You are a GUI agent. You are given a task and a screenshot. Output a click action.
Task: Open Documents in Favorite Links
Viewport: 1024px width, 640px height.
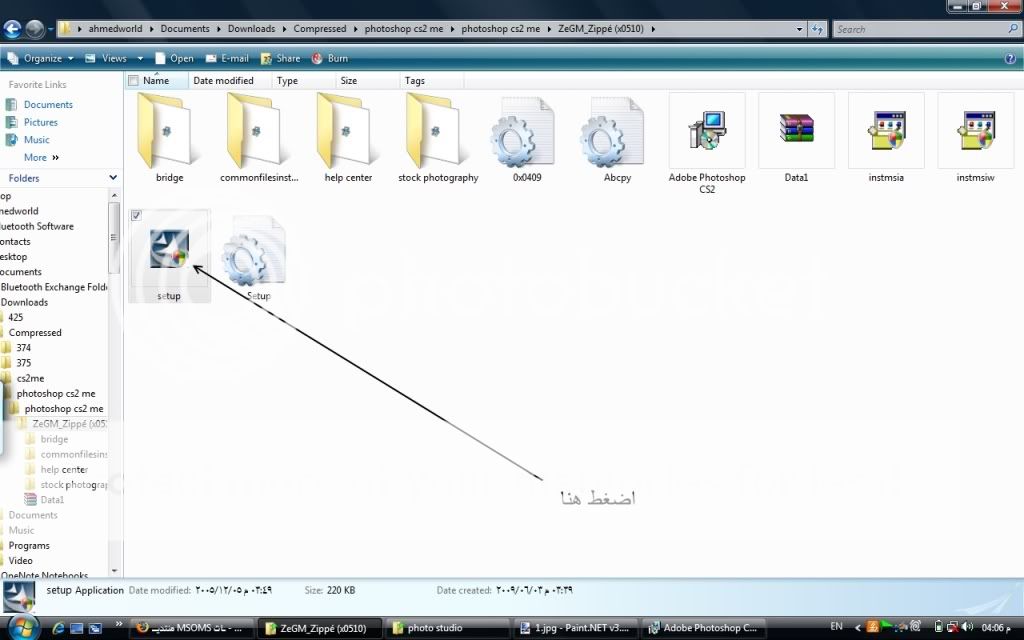pyautogui.click(x=48, y=104)
